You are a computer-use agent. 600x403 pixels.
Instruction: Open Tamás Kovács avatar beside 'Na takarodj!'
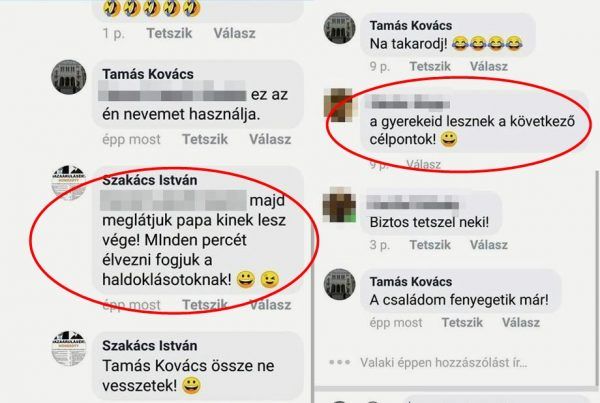click(339, 28)
